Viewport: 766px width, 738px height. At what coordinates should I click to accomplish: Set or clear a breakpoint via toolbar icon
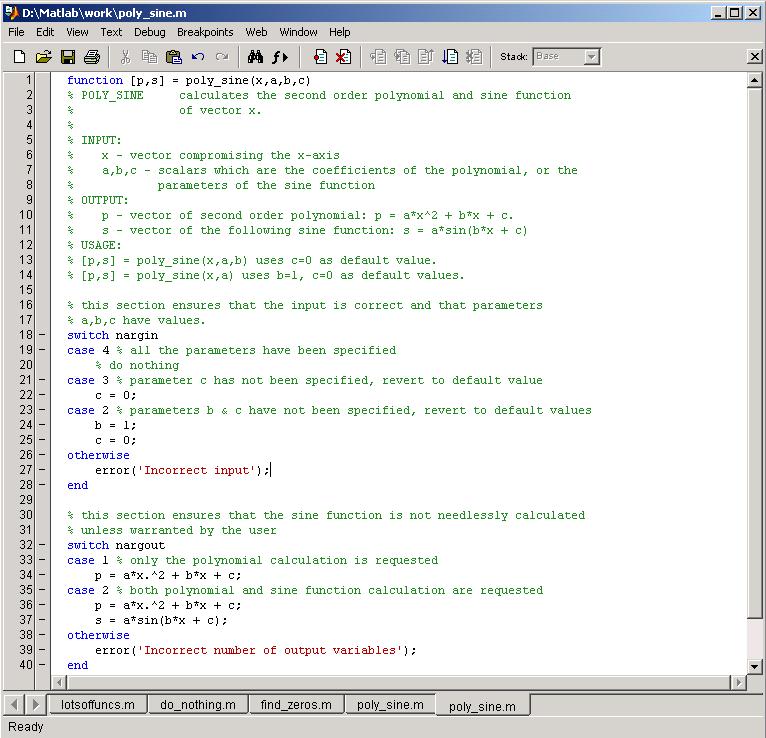click(x=320, y=57)
